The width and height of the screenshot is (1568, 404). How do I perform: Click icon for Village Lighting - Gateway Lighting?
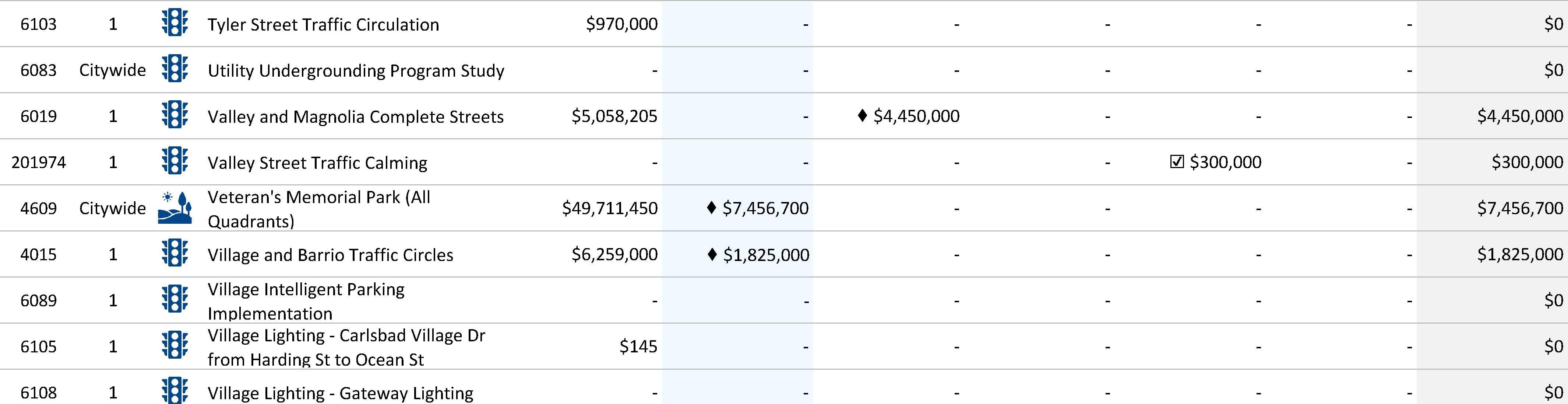(x=175, y=391)
